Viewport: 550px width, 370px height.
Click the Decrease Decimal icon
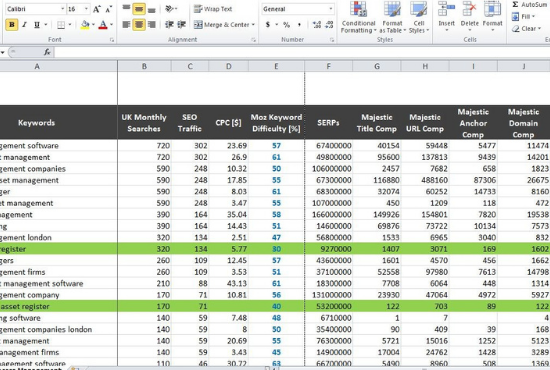click(329, 25)
